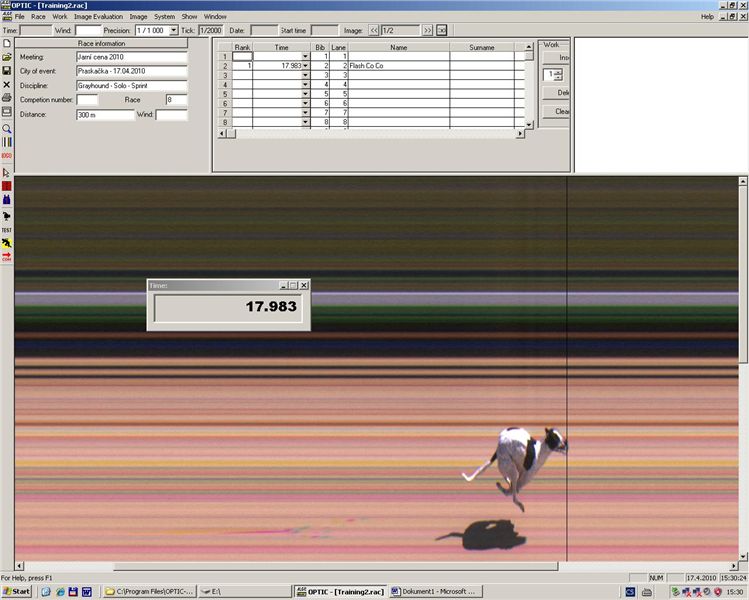Screen dimensions: 749x600
Task: Expand Time dropdown in row 4
Action: tap(305, 85)
